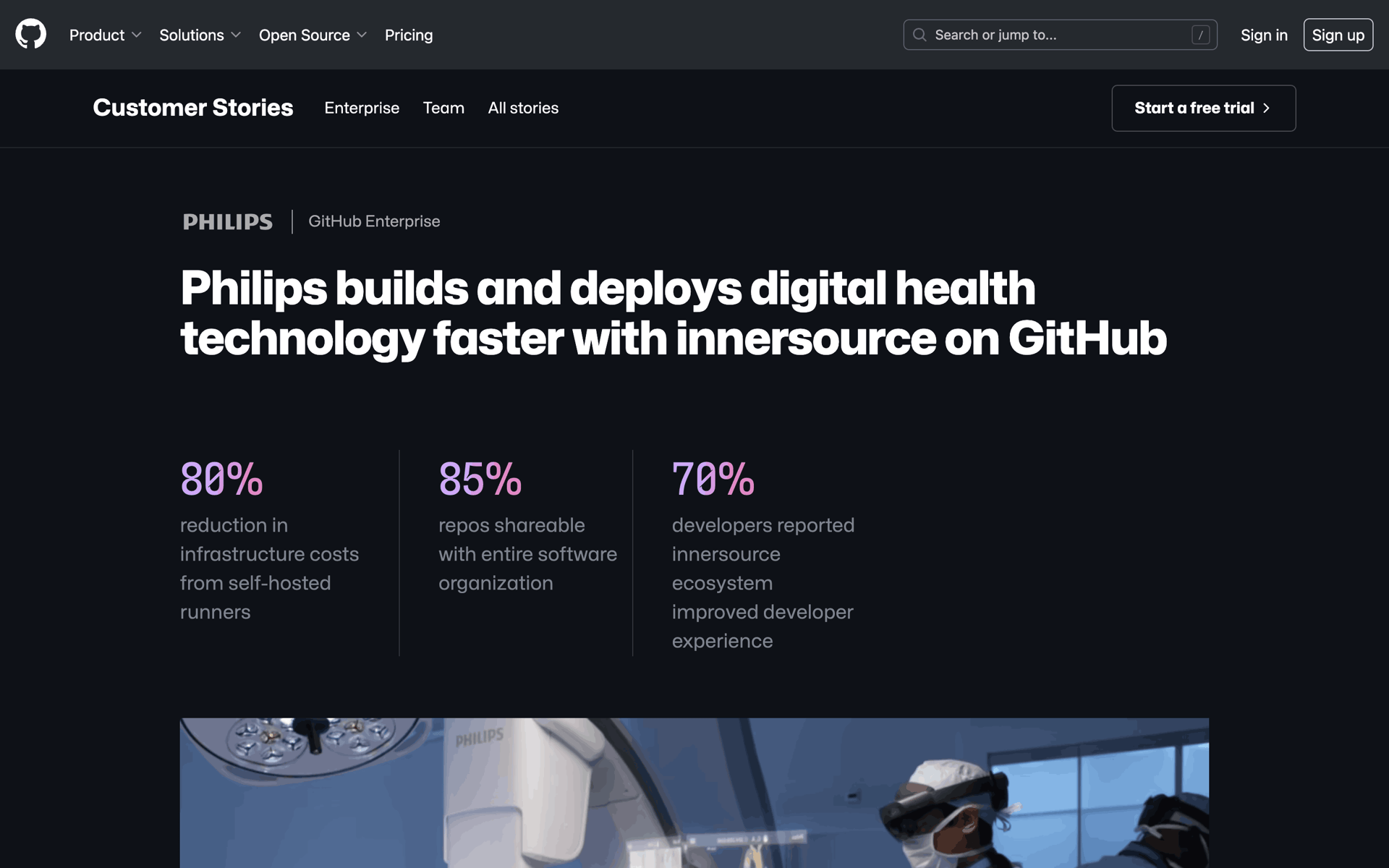View All stories

(523, 108)
